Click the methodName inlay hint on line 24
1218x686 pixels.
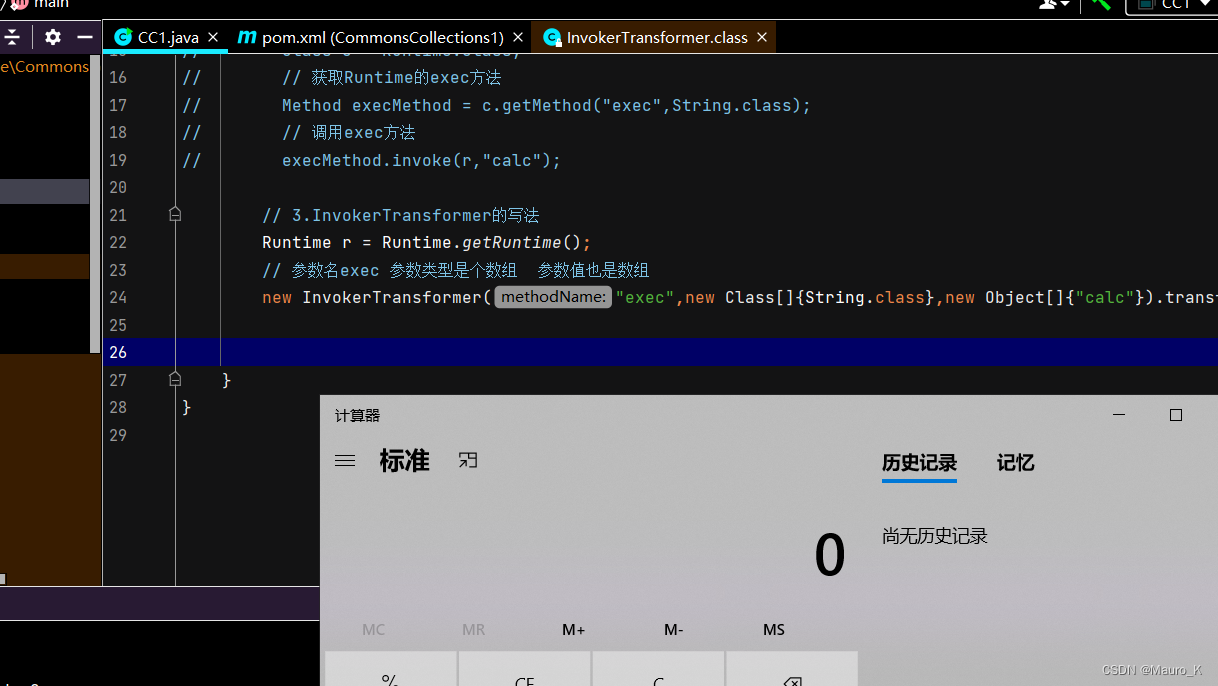[553, 297]
